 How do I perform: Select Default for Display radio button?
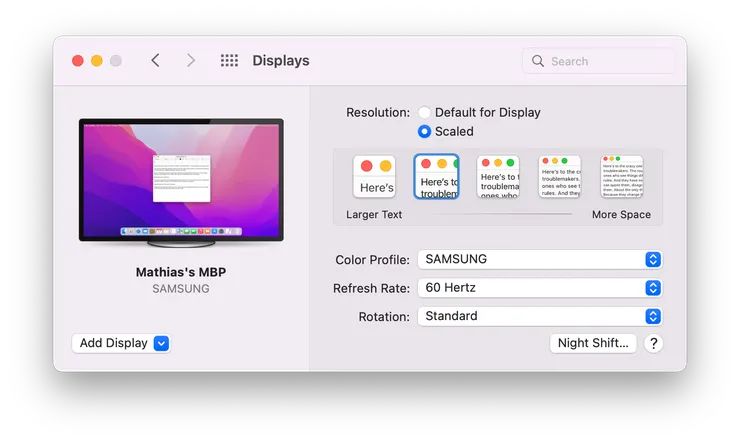(424, 112)
